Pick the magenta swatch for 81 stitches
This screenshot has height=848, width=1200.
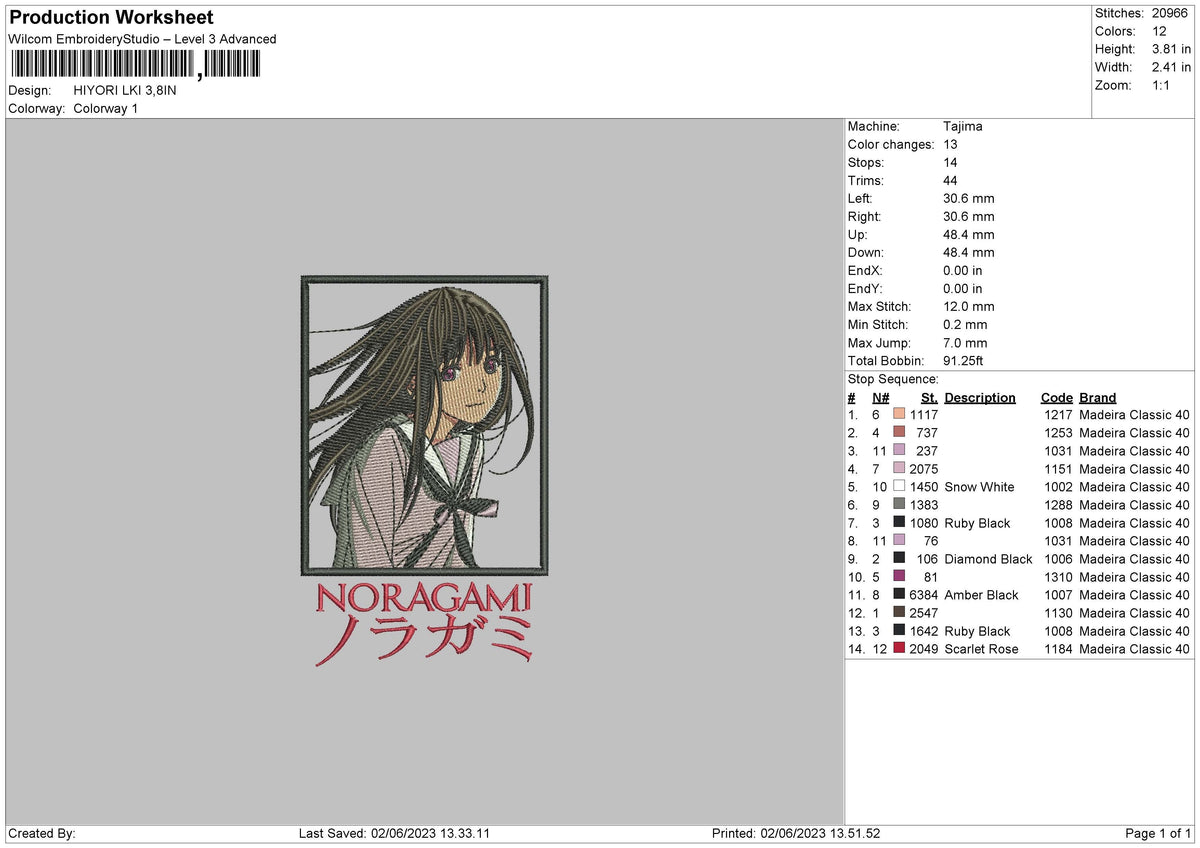899,576
